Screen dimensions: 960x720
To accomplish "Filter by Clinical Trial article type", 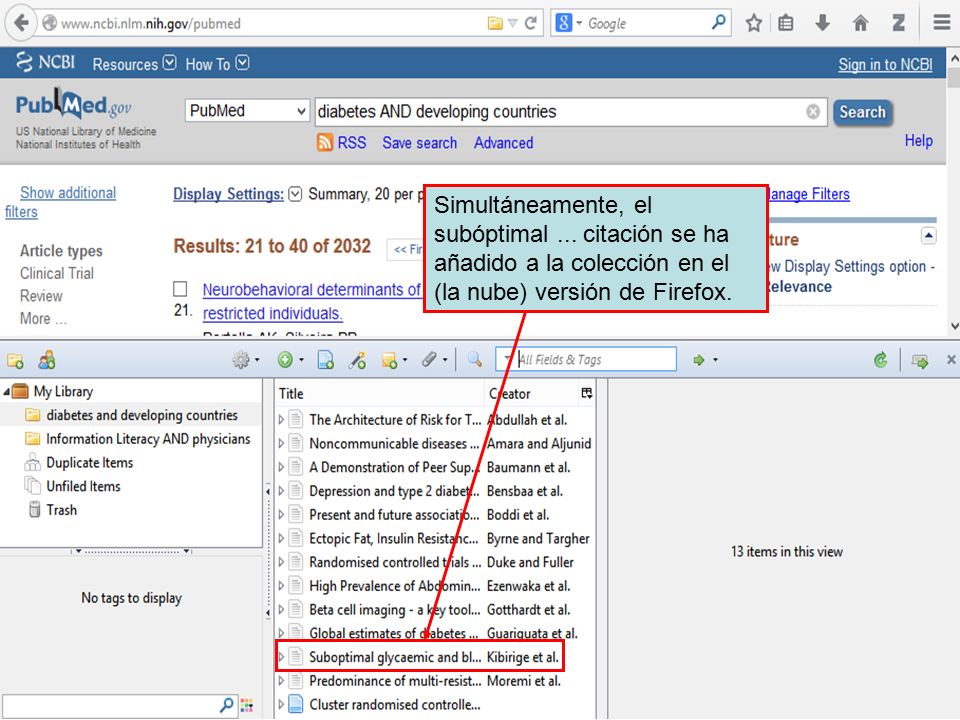I will coord(56,273).
